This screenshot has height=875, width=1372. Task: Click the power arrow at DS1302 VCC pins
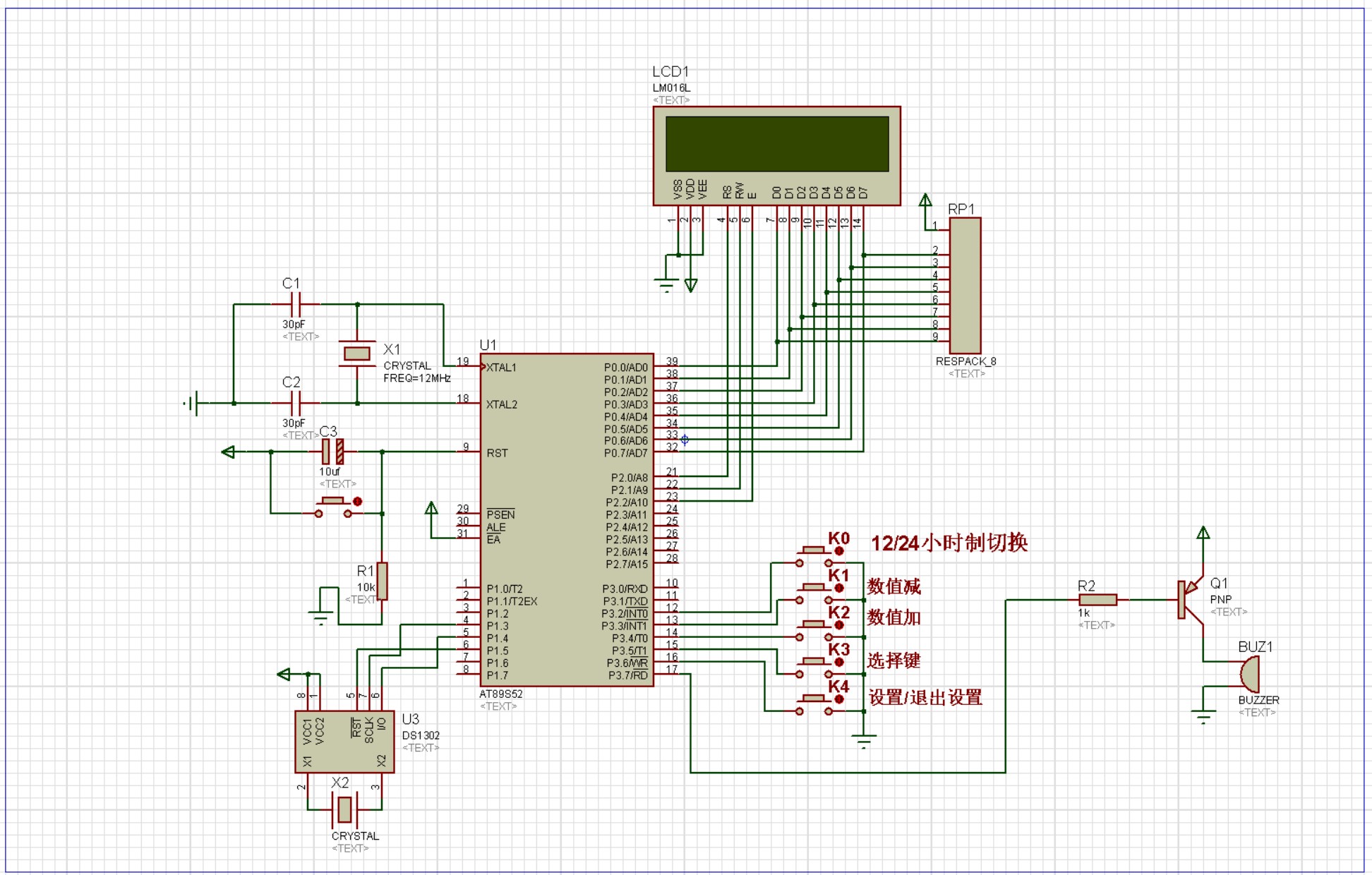click(x=284, y=674)
